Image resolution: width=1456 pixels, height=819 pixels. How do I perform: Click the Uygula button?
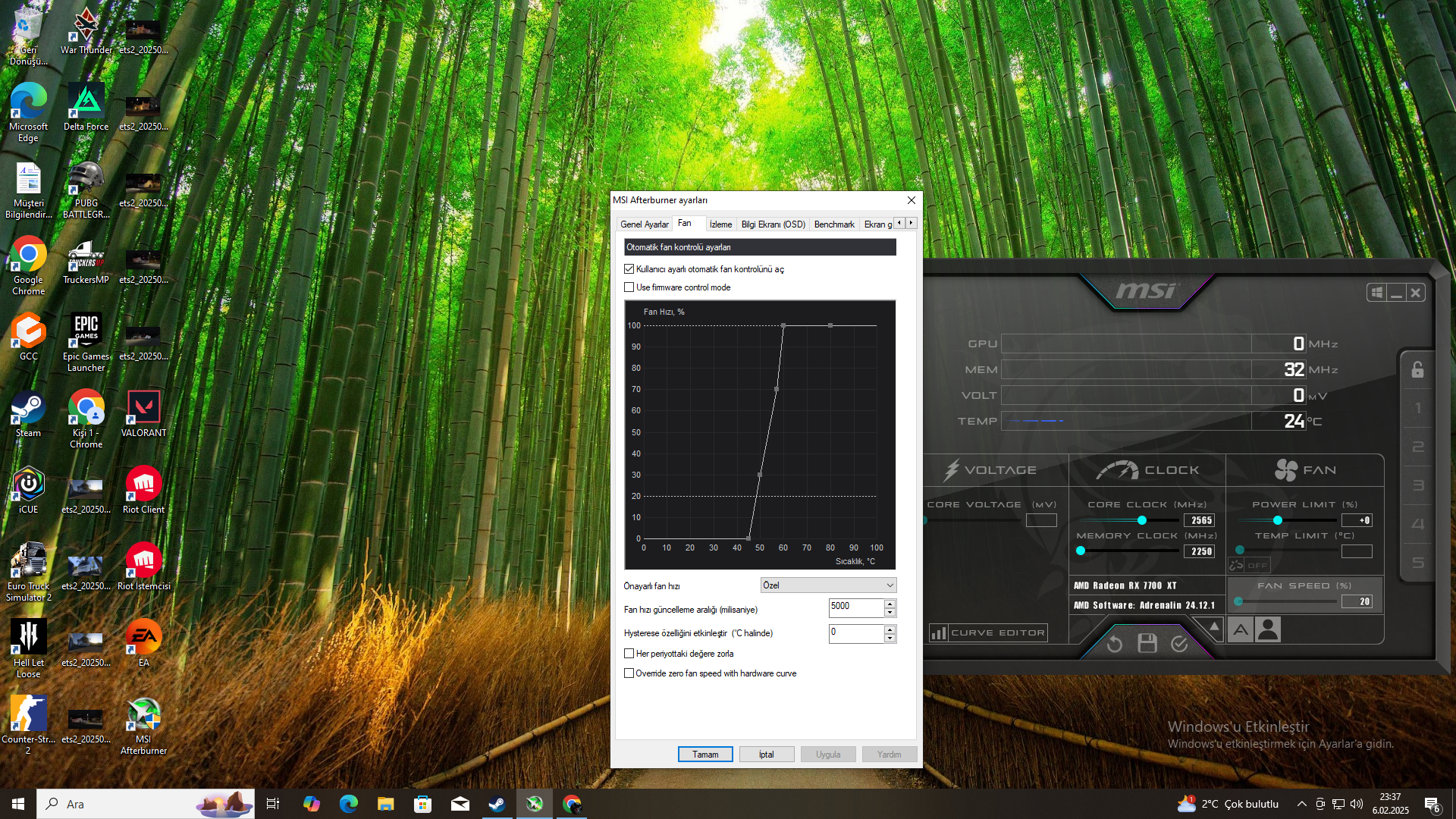pos(828,755)
